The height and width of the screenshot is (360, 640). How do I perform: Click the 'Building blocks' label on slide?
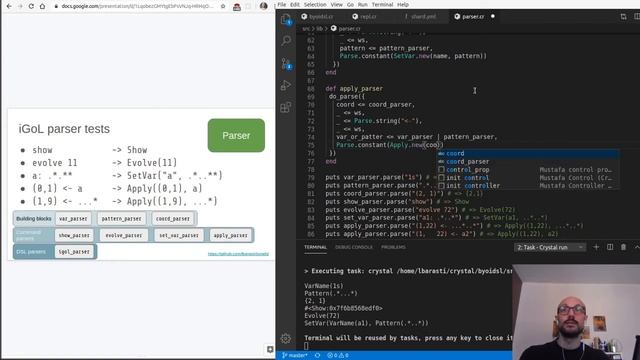[x=33, y=219]
